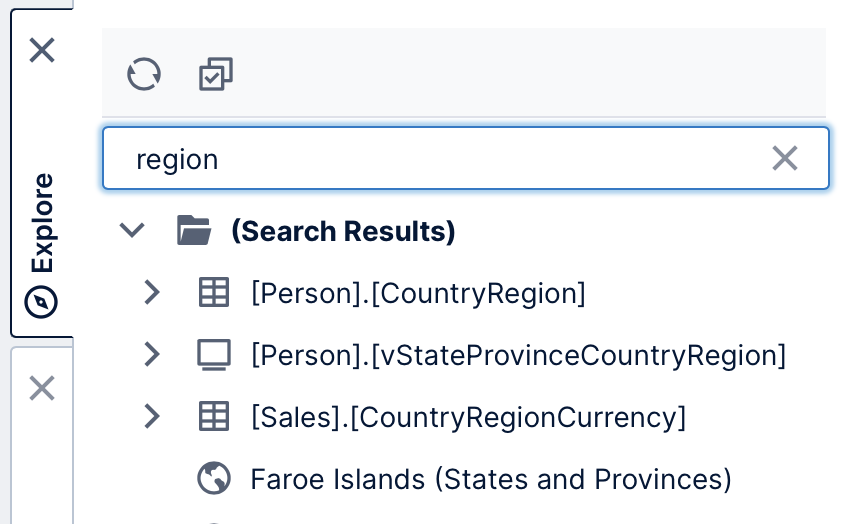Screen dimensions: 856x524
Task: Toggle the multi-select checkboxes icon
Action: click(x=216, y=74)
